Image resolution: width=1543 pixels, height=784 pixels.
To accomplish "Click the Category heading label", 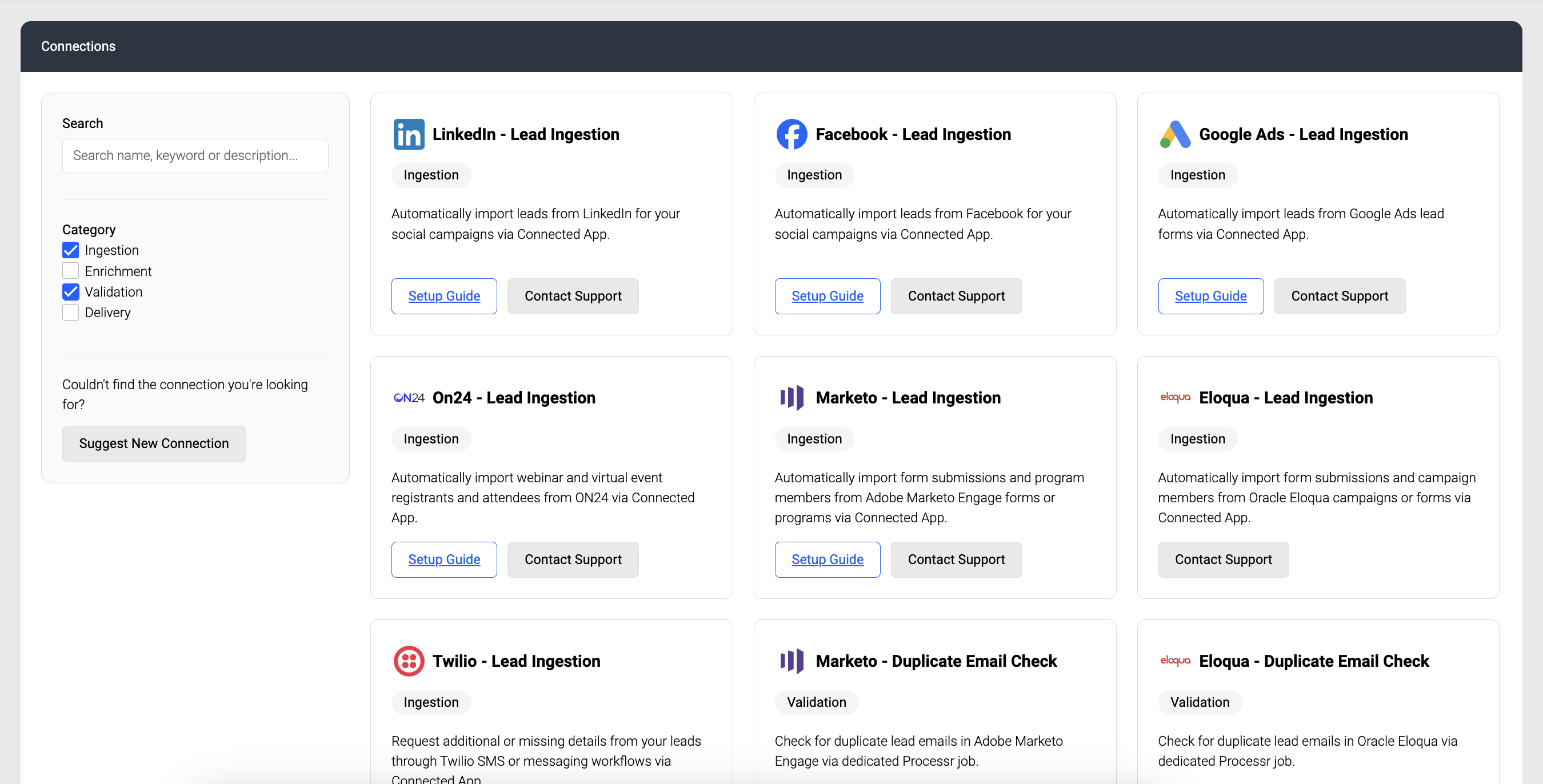I will pyautogui.click(x=89, y=230).
